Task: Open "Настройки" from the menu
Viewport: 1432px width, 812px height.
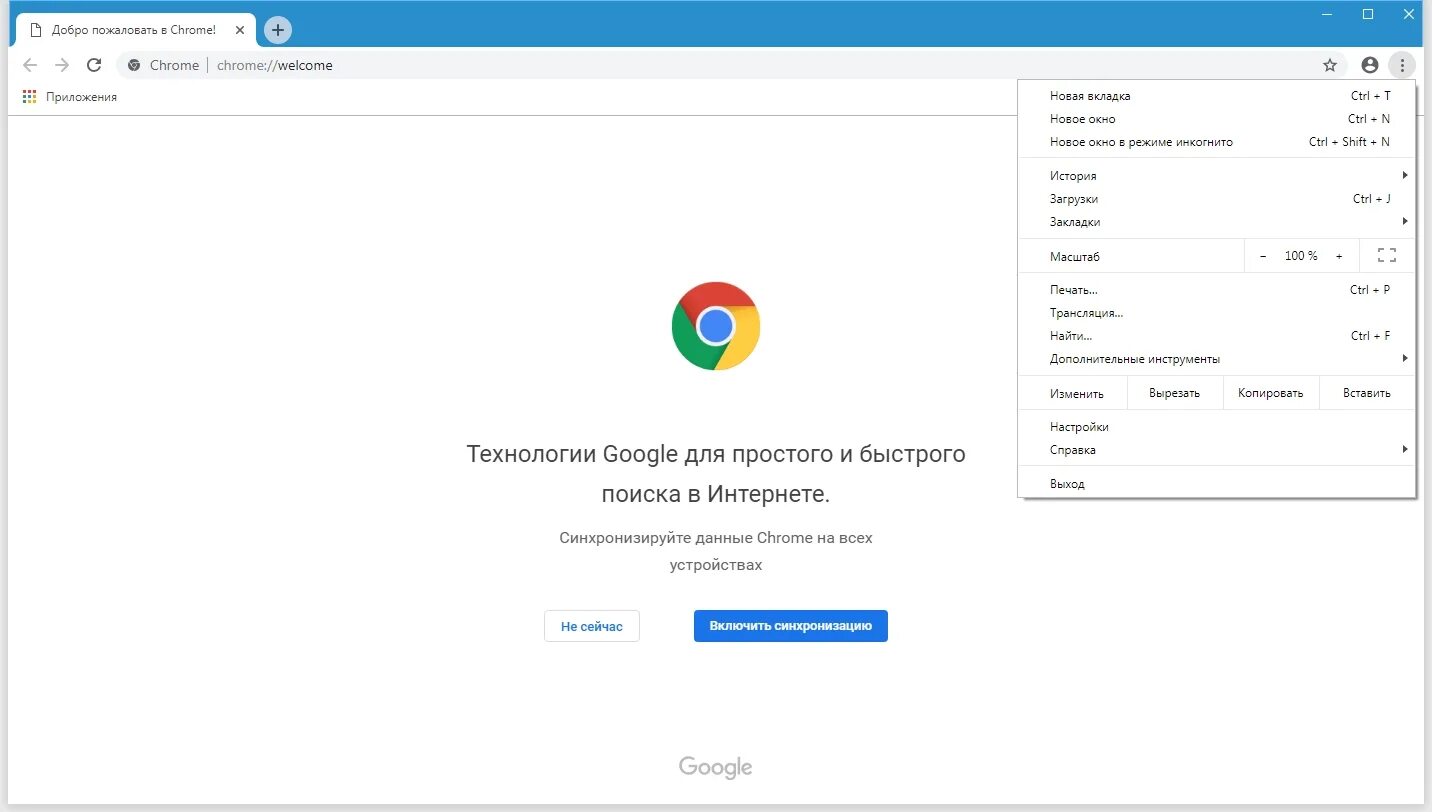Action: click(x=1217, y=427)
